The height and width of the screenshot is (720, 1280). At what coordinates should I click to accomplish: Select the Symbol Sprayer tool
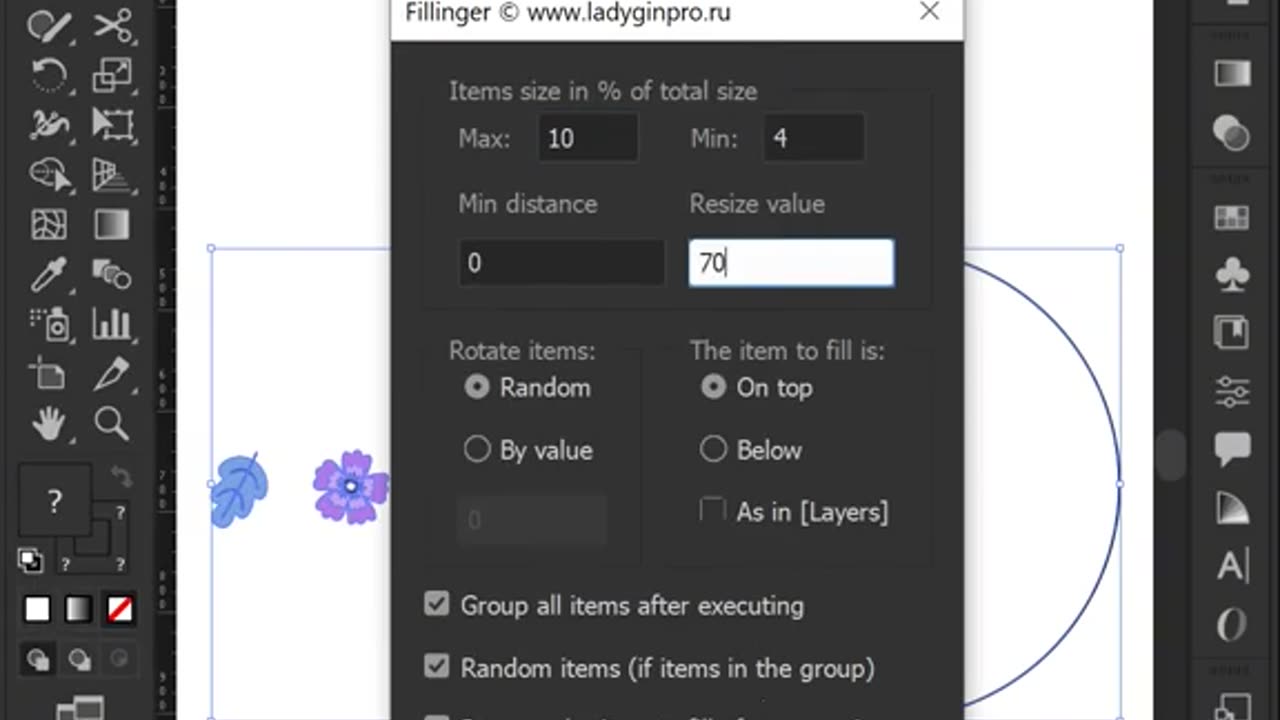pos(48,324)
